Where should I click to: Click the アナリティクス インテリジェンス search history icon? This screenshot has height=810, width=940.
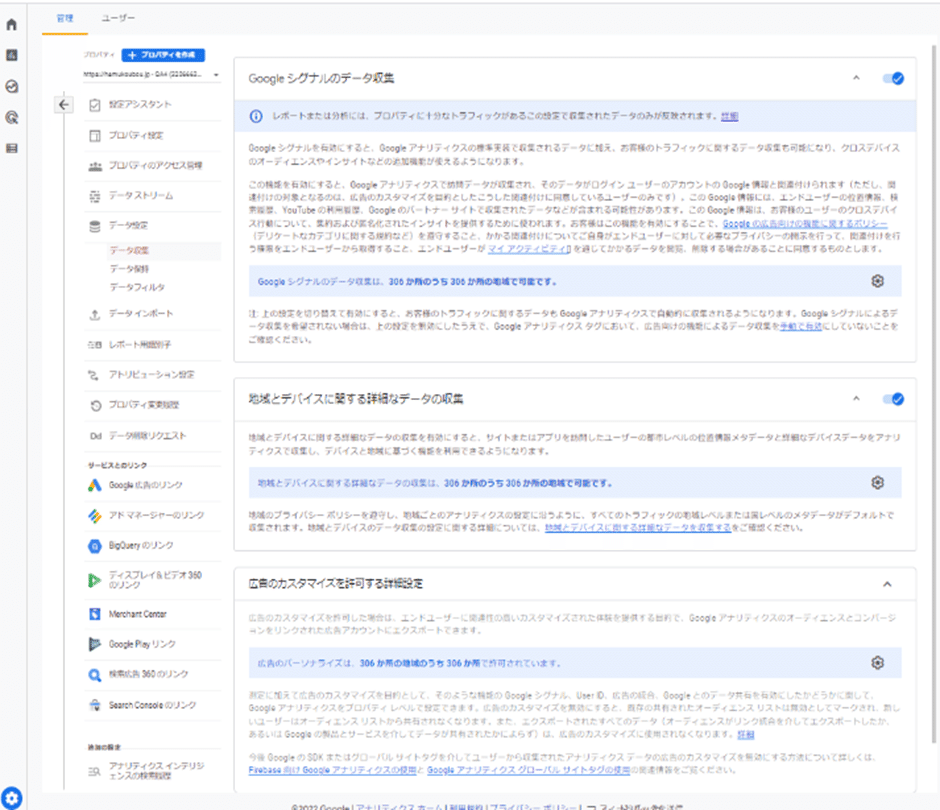pyautogui.click(x=95, y=771)
